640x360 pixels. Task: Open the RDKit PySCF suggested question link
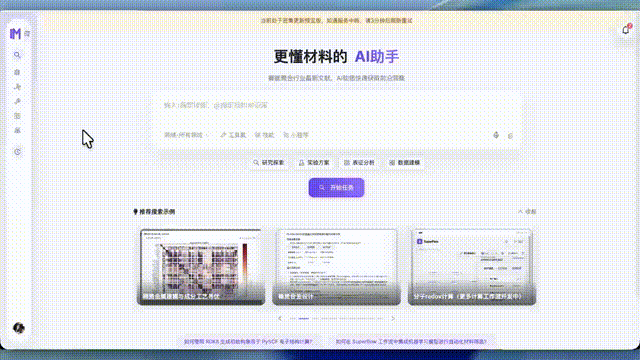tap(248, 342)
